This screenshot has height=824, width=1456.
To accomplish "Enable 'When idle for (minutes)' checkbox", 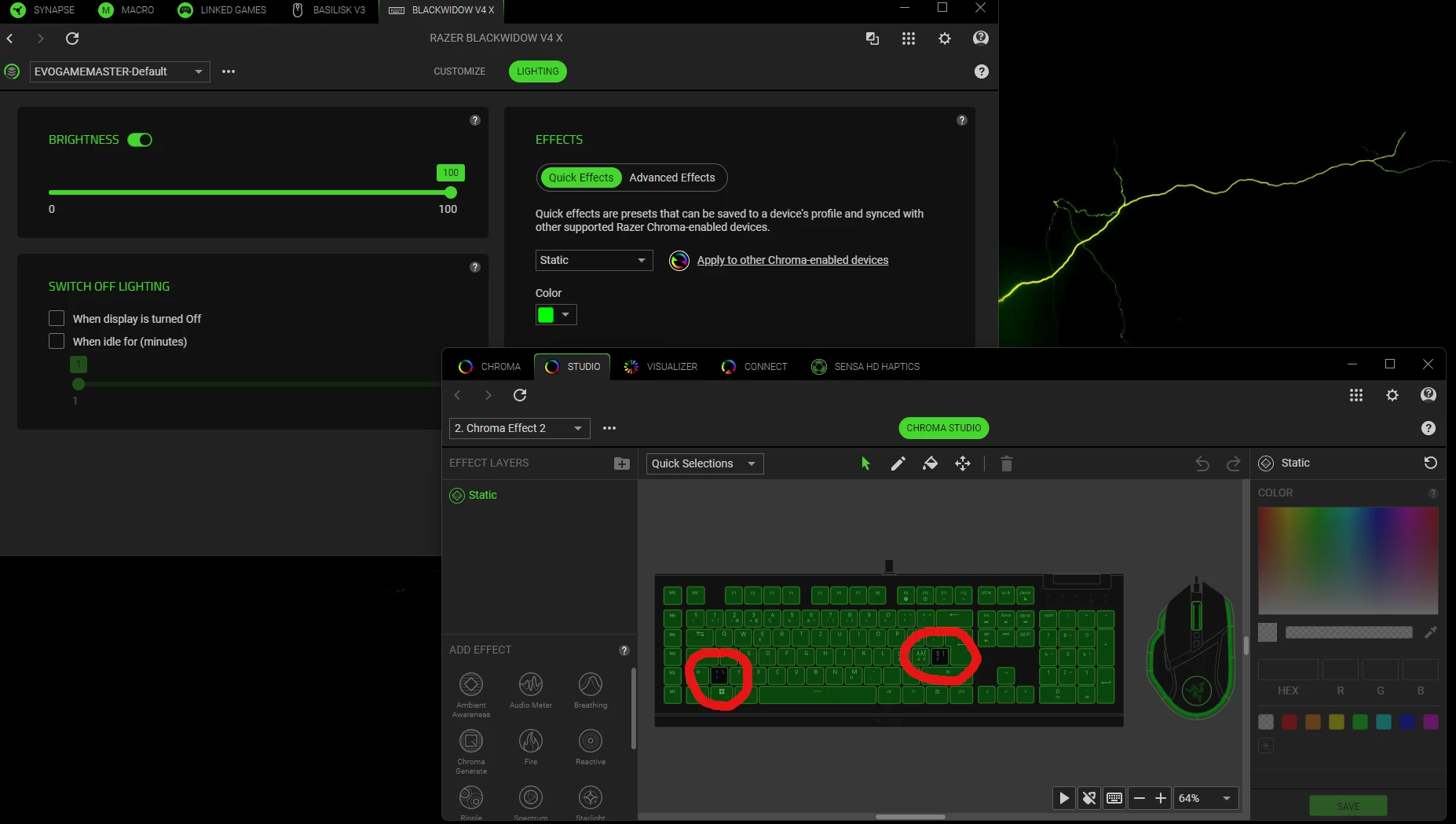I will click(57, 341).
